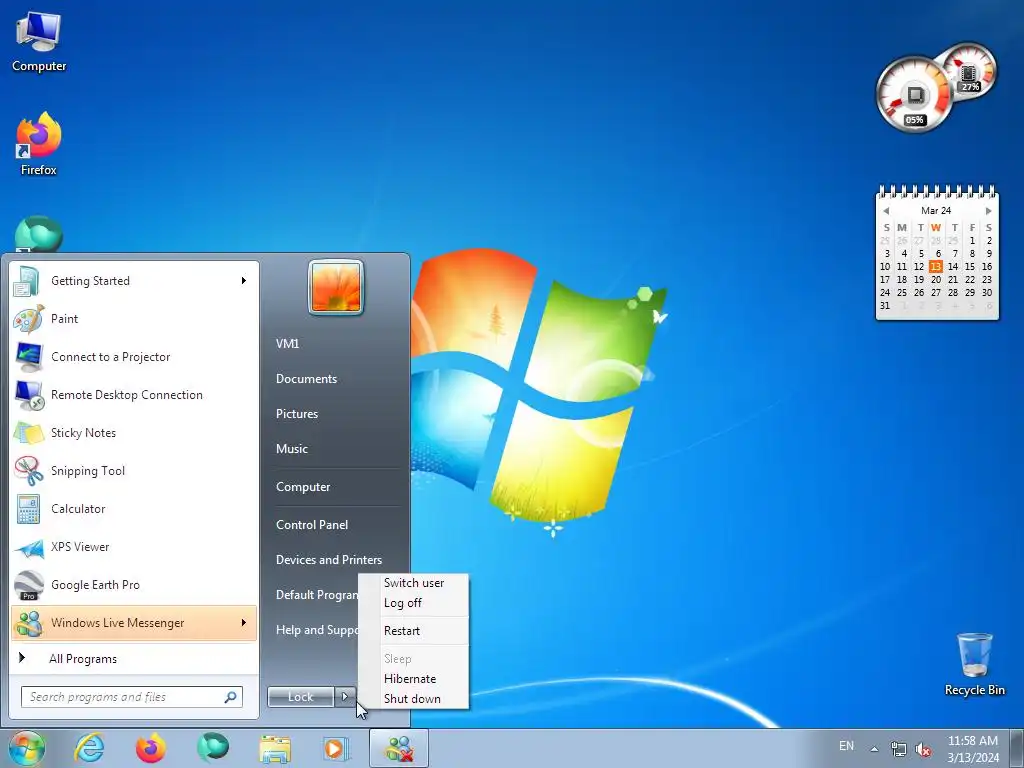Click the clock showing 11:58 AM

pos(972,741)
